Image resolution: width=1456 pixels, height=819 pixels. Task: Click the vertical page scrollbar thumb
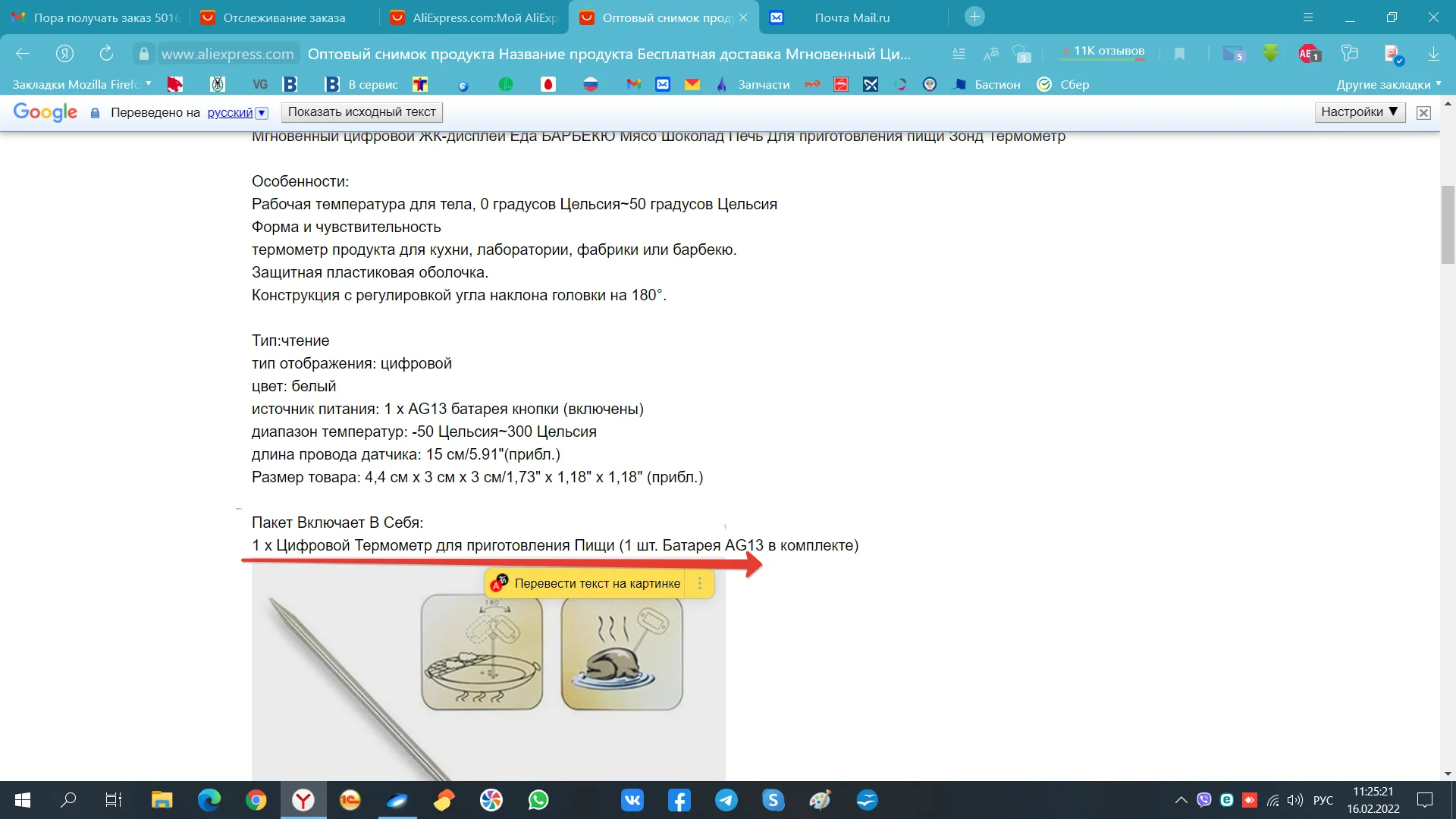[x=1448, y=224]
